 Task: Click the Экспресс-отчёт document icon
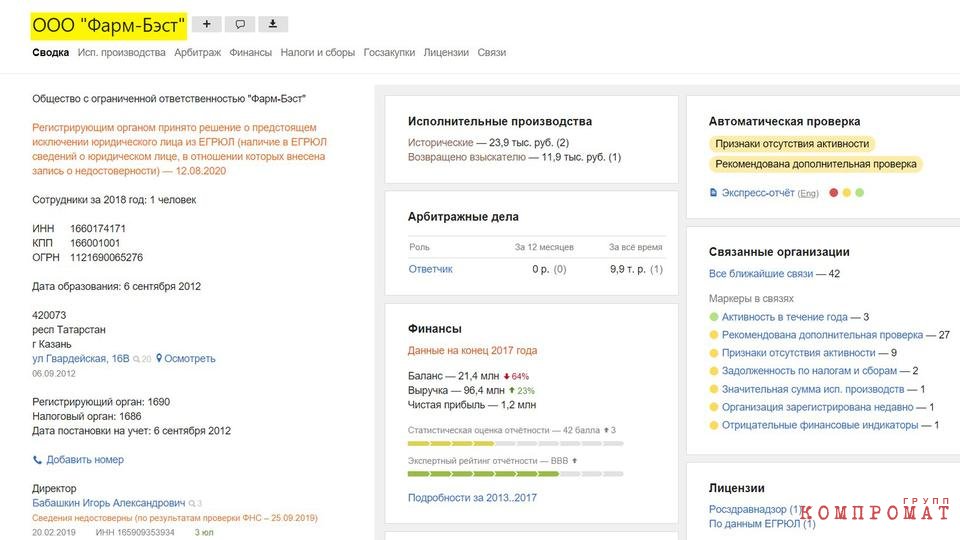(x=713, y=193)
